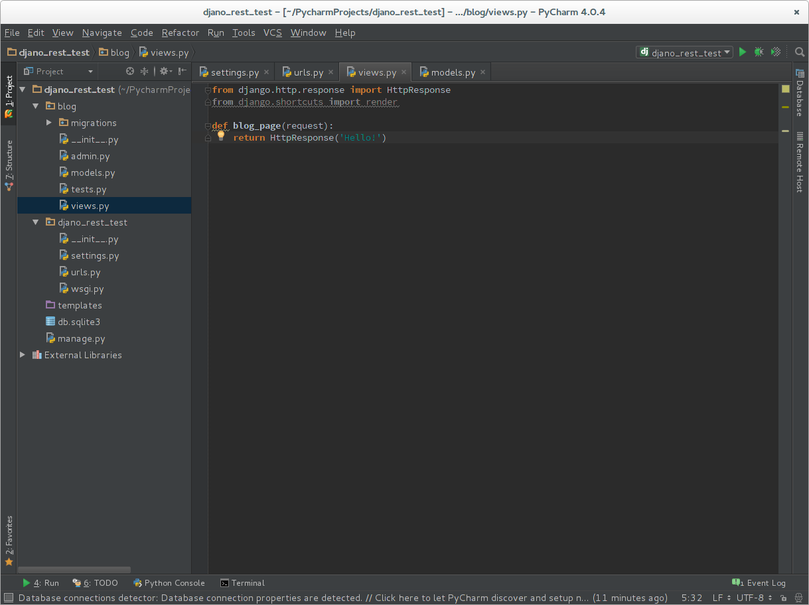Open the Refactor menu
The height and width of the screenshot is (605, 809).
click(180, 32)
